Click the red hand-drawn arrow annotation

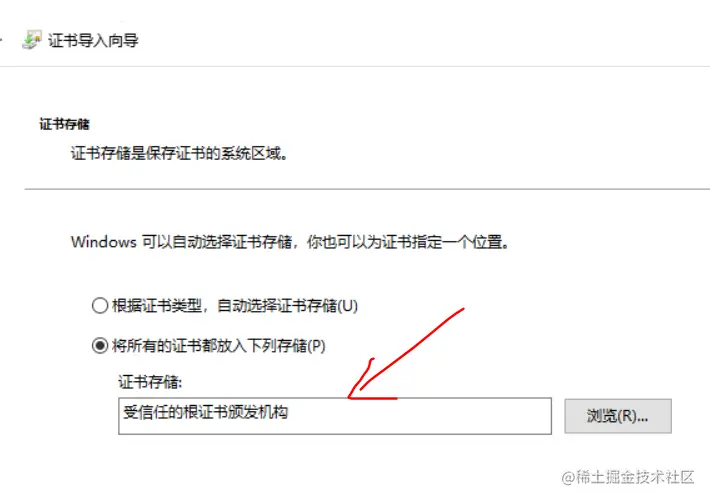pos(405,354)
